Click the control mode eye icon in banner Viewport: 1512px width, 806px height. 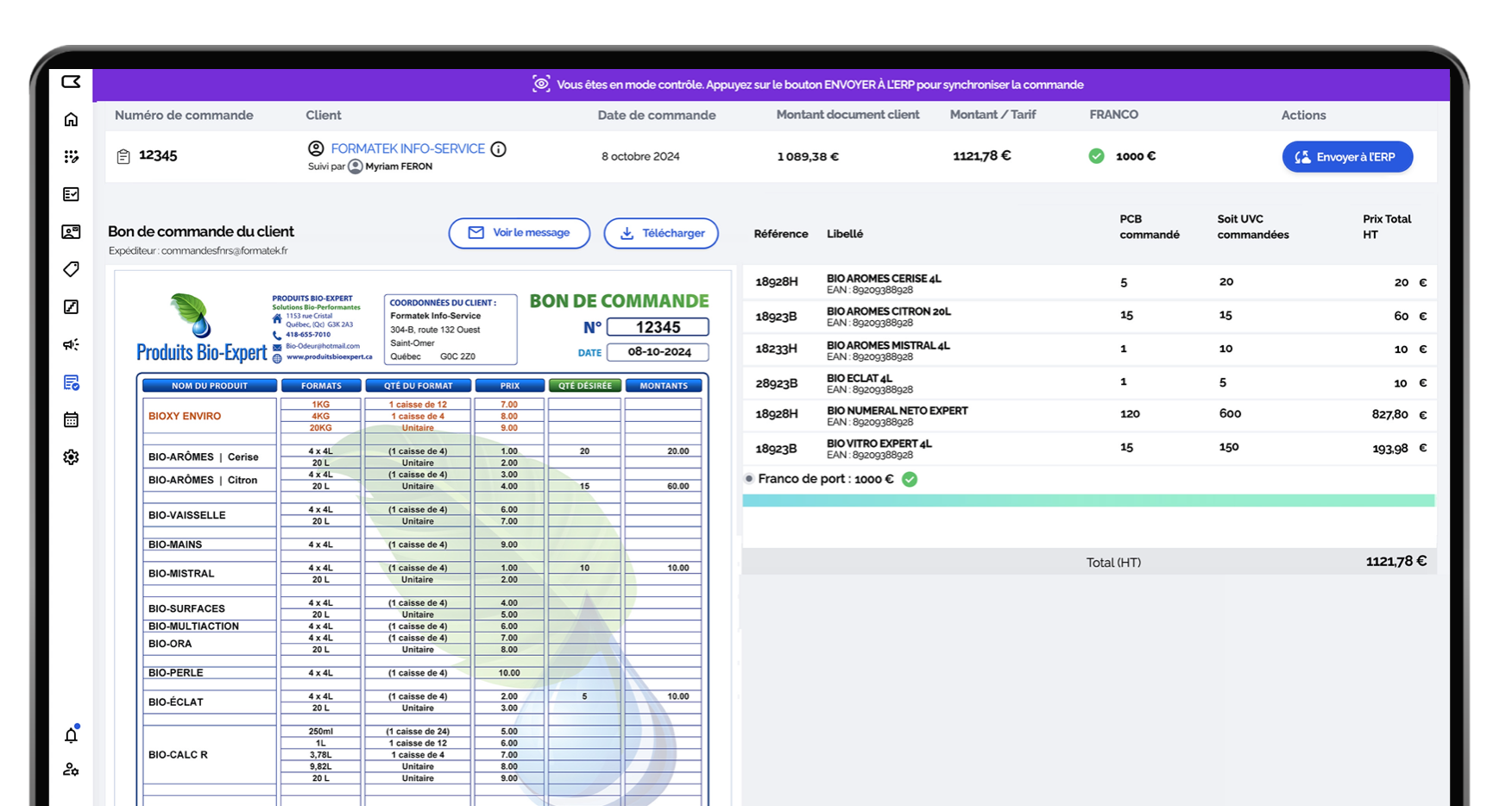(x=541, y=84)
